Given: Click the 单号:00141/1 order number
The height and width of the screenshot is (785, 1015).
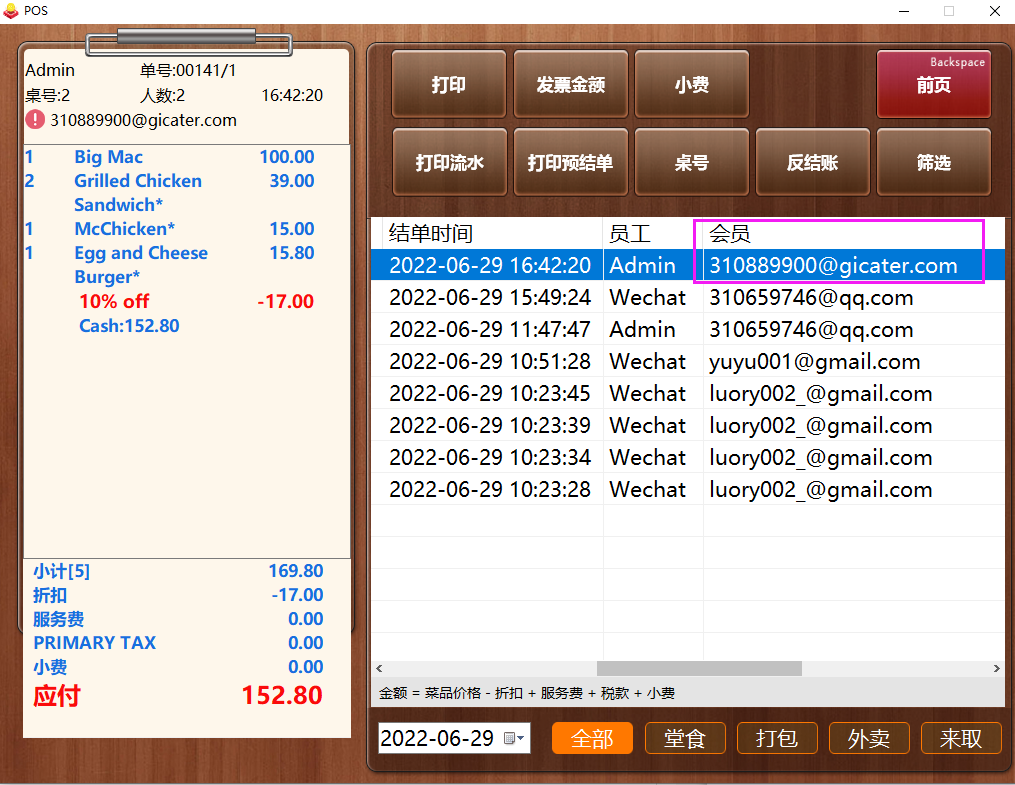Looking at the screenshot, I should point(188,70).
